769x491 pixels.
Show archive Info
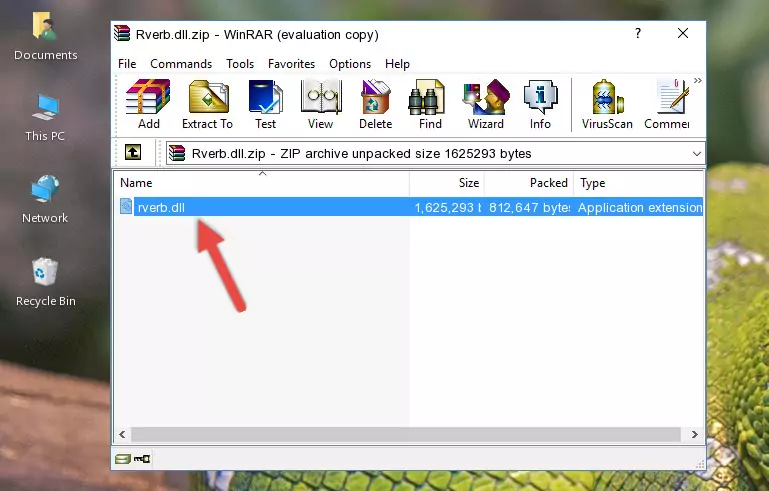(x=540, y=104)
